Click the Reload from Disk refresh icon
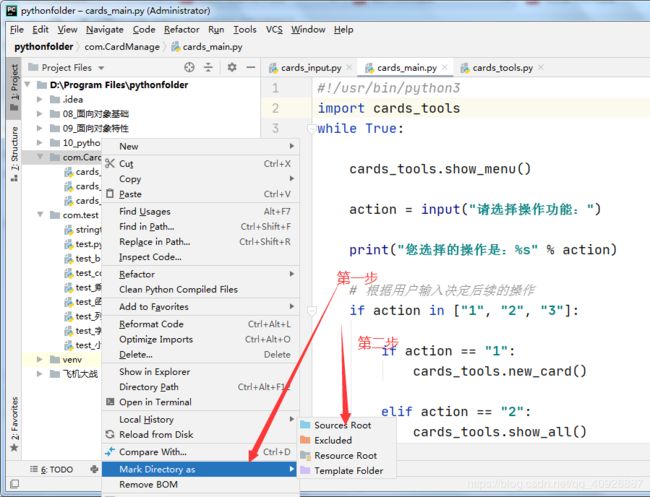This screenshot has height=497, width=650. pyautogui.click(x=110, y=434)
